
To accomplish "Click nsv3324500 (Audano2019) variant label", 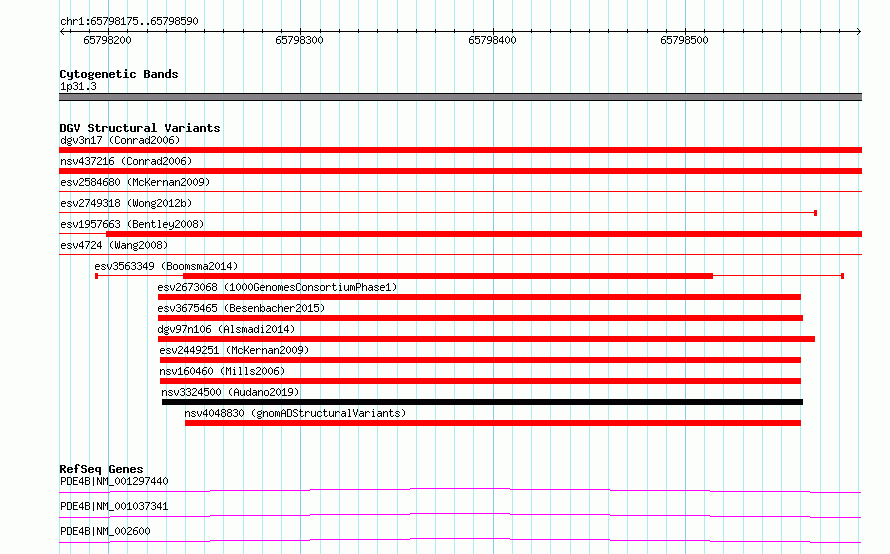I will (230, 392).
